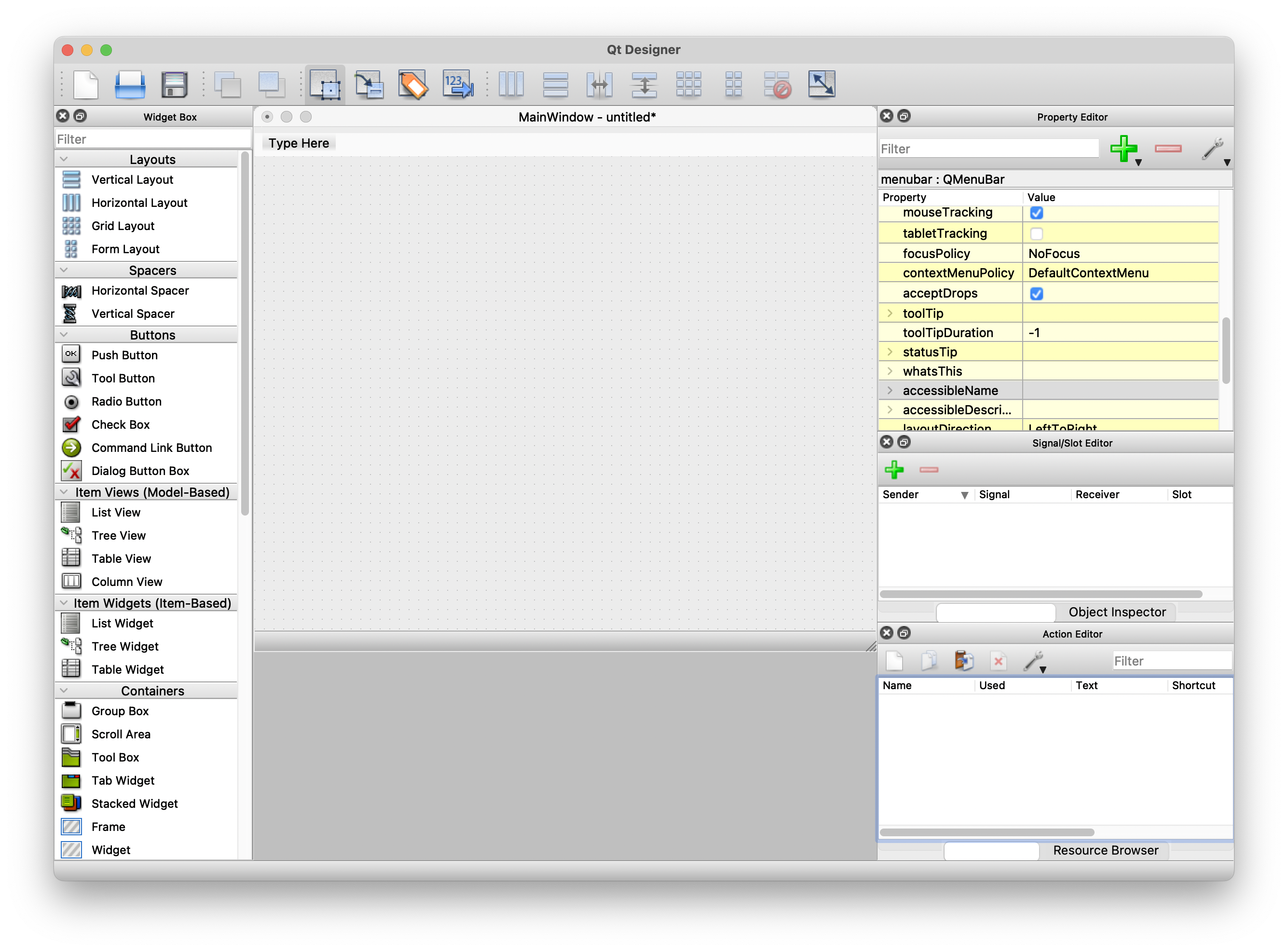Expand the toolTip property row
The width and height of the screenshot is (1288, 952).
(890, 313)
